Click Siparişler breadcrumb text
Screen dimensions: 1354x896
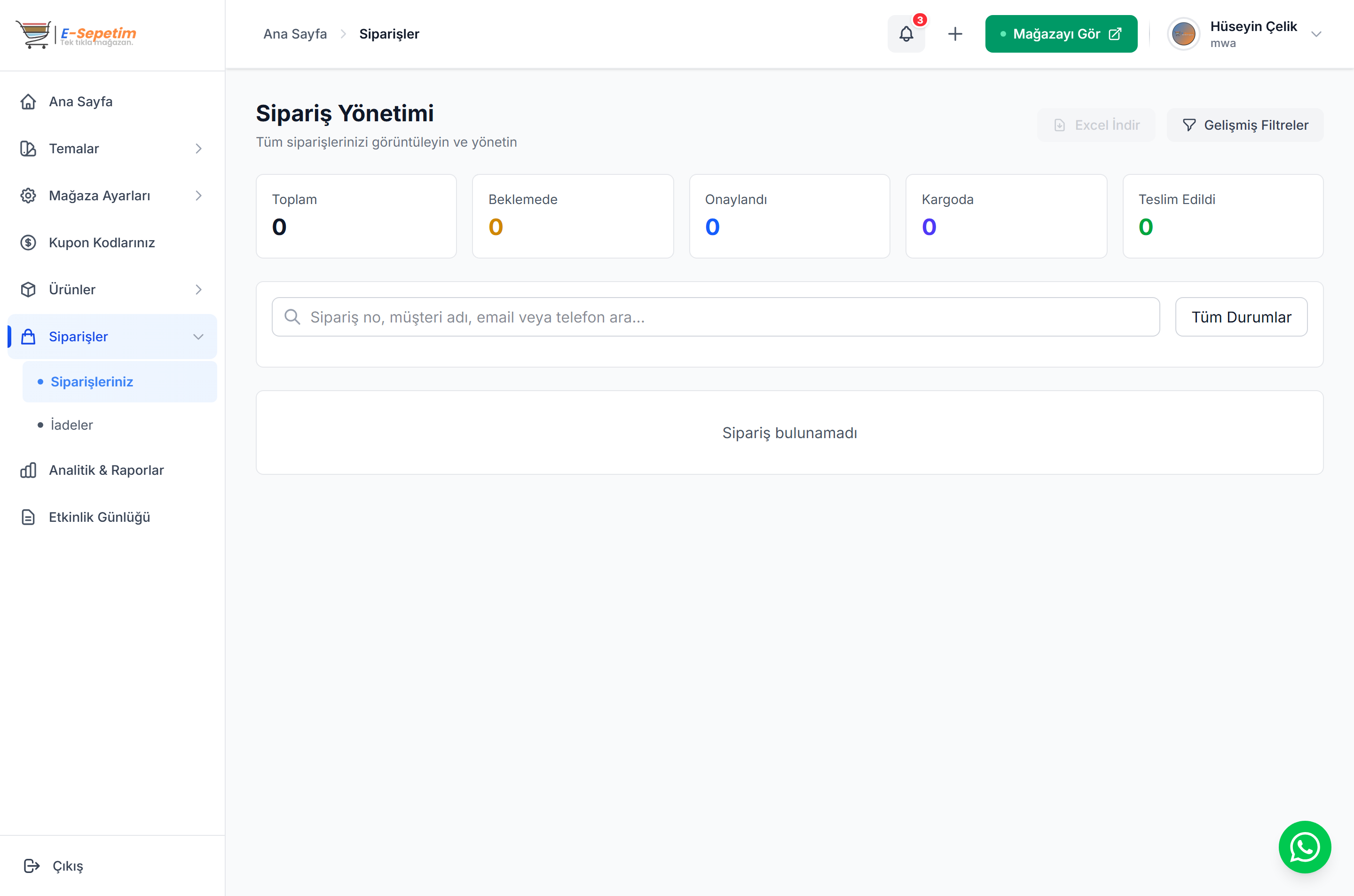coord(389,34)
